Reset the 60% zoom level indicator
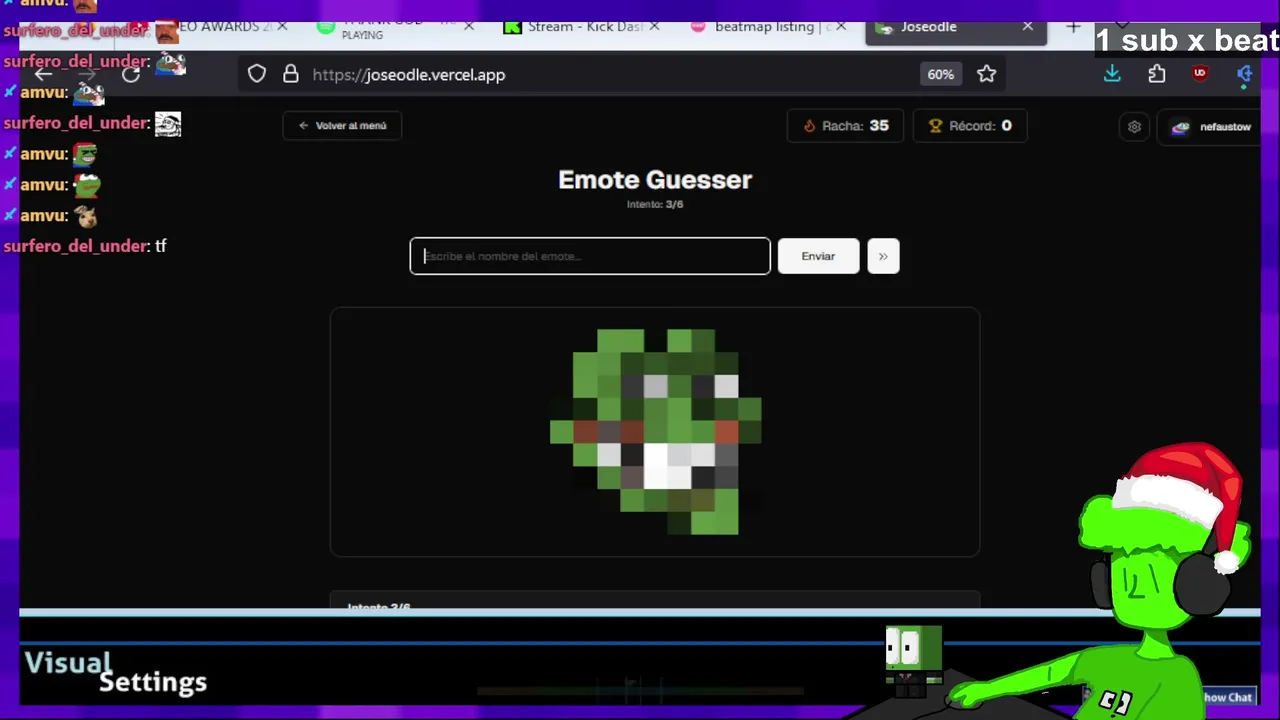The width and height of the screenshot is (1280, 720). [940, 74]
